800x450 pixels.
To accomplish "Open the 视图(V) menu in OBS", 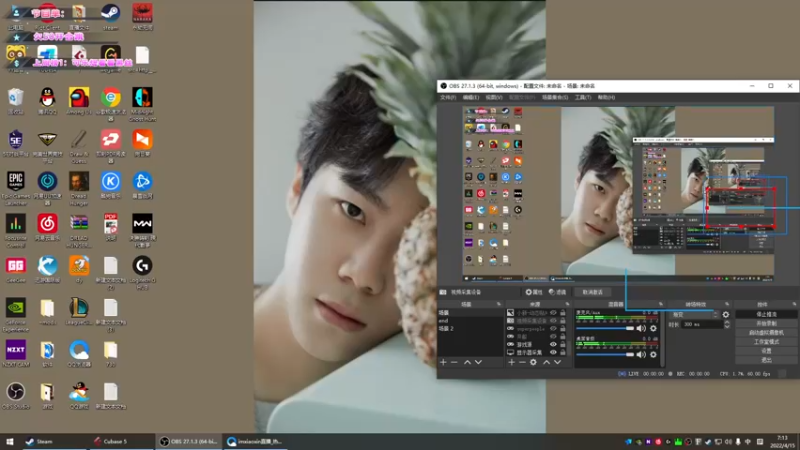I will (494, 97).
